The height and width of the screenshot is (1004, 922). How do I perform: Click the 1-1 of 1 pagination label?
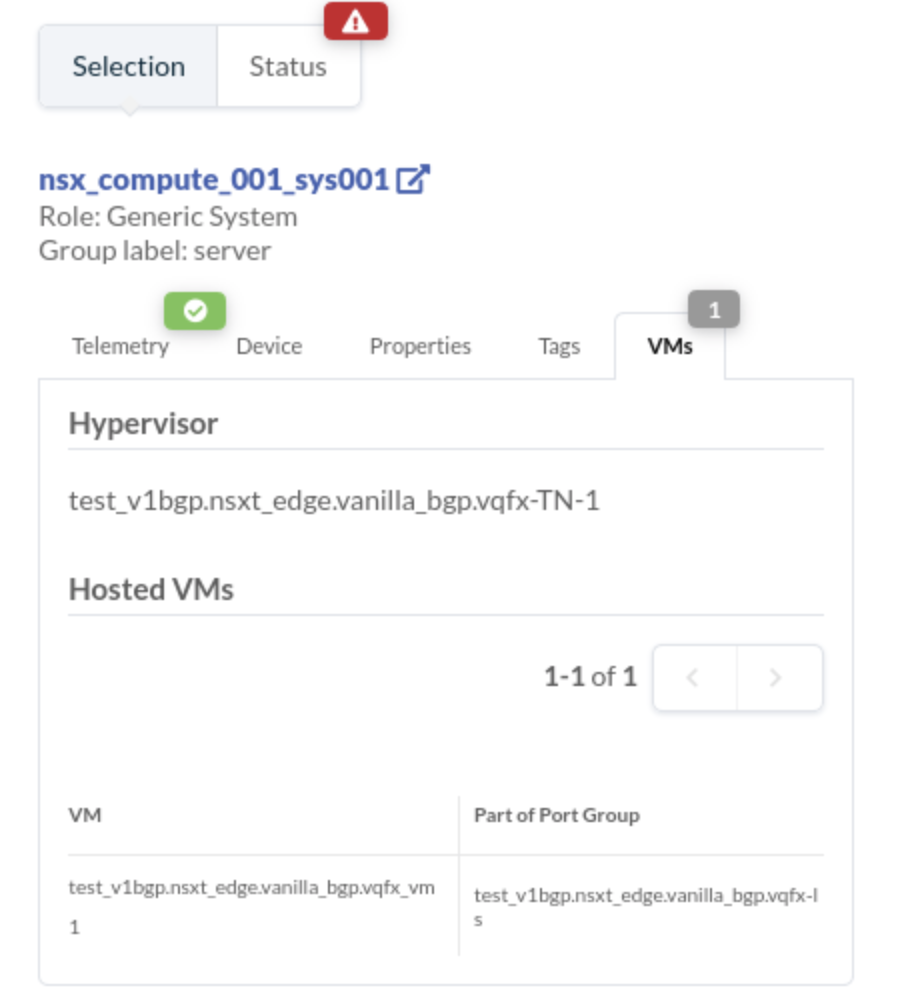tap(590, 677)
